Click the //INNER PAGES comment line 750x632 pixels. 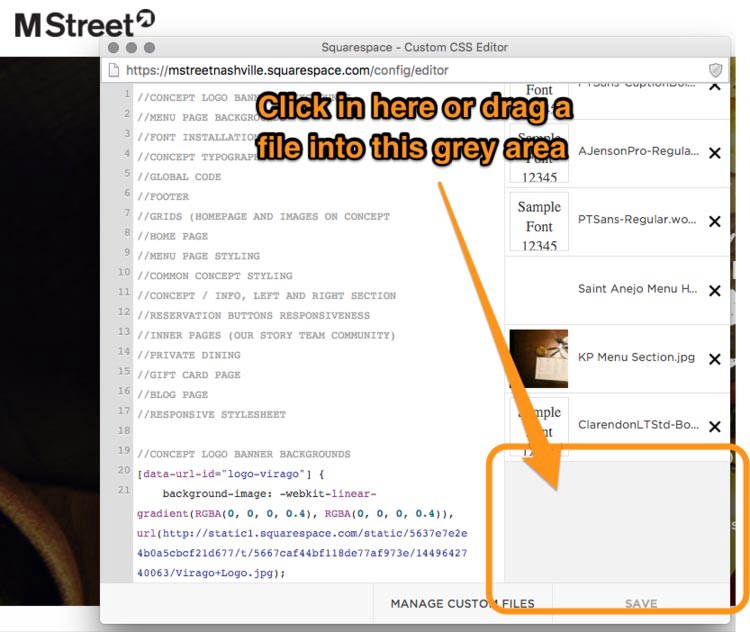coord(266,335)
